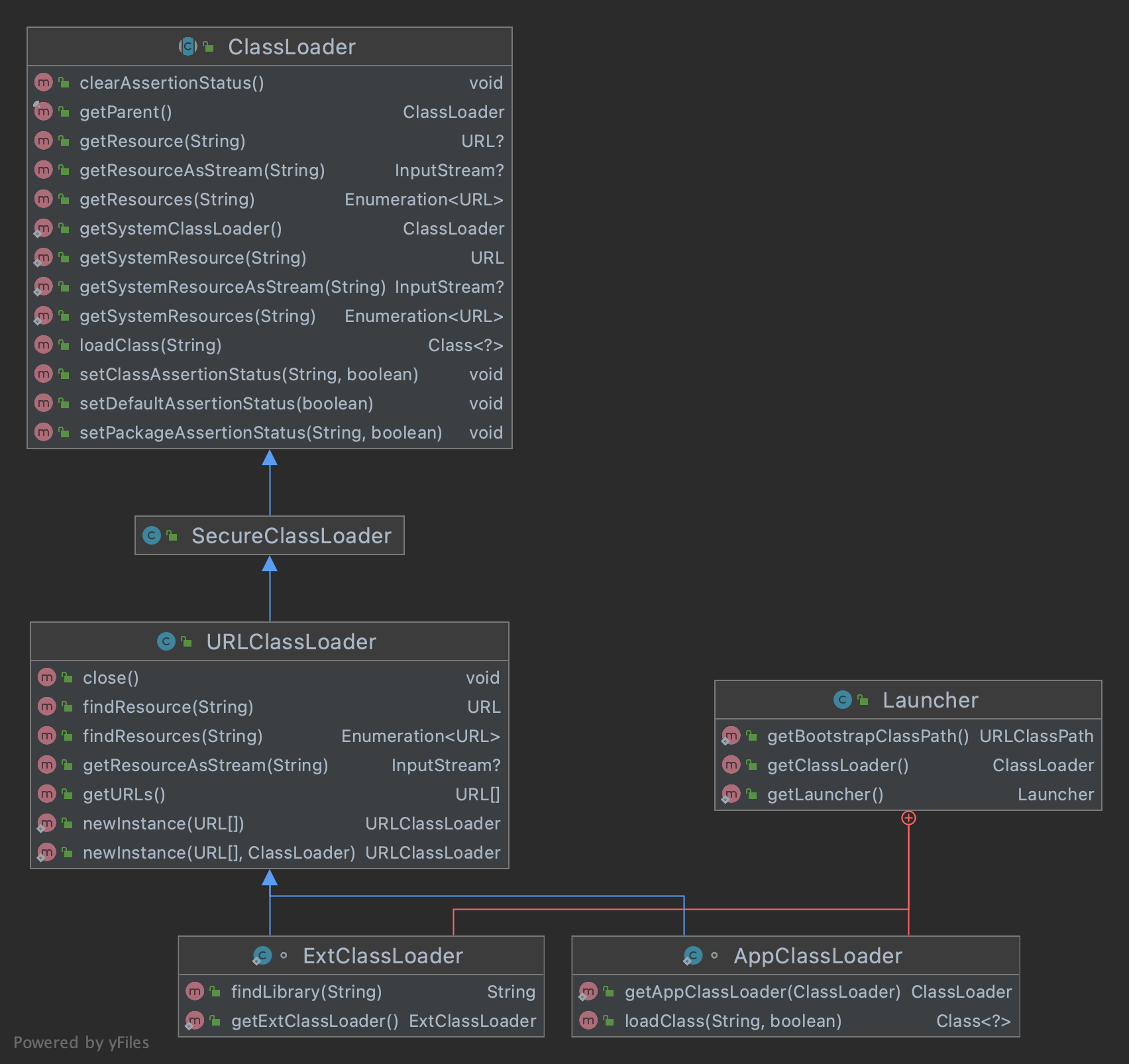Click the String return type of findLibrary(String)
This screenshot has width=1129, height=1064.
(511, 992)
